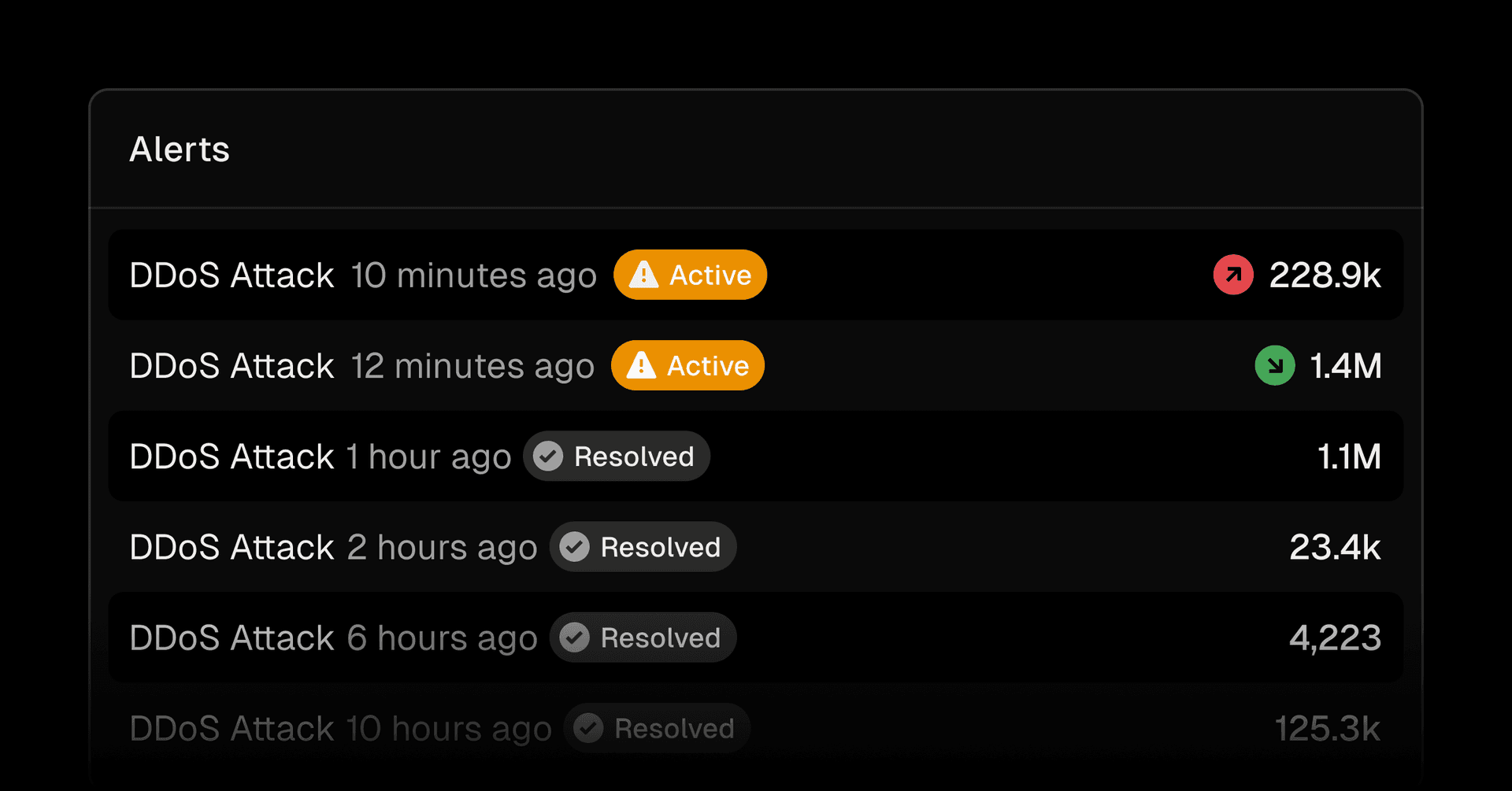The width and height of the screenshot is (1512, 791).
Task: Click the 1.4M request count value
Action: click(x=1345, y=365)
